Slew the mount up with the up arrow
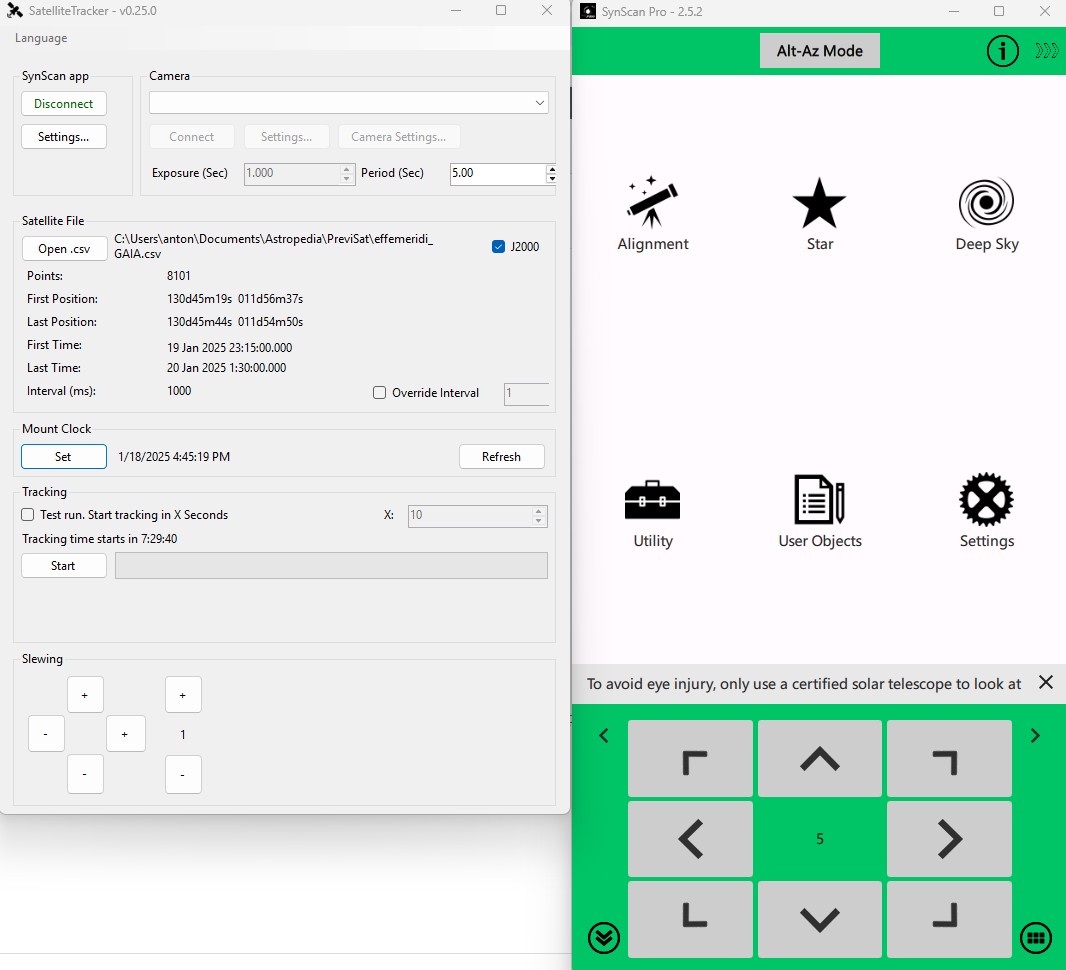 click(820, 759)
